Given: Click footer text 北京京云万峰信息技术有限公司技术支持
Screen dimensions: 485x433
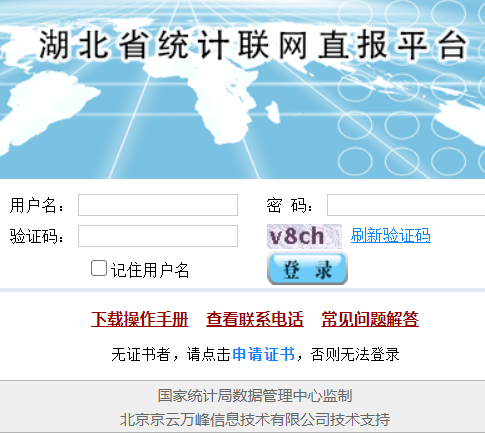Looking at the screenshot, I should pyautogui.click(x=255, y=419).
